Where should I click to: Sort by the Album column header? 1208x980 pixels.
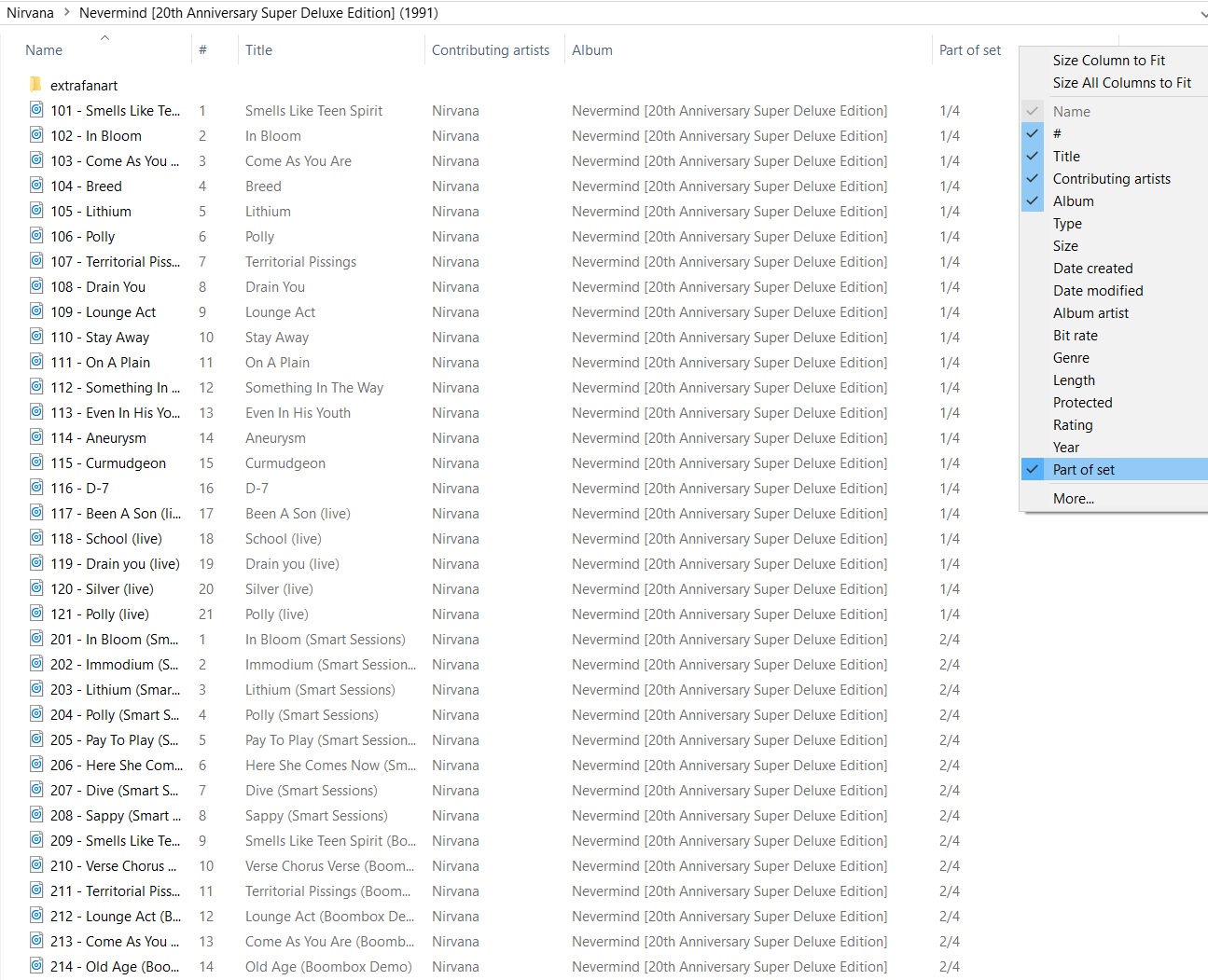click(x=592, y=50)
